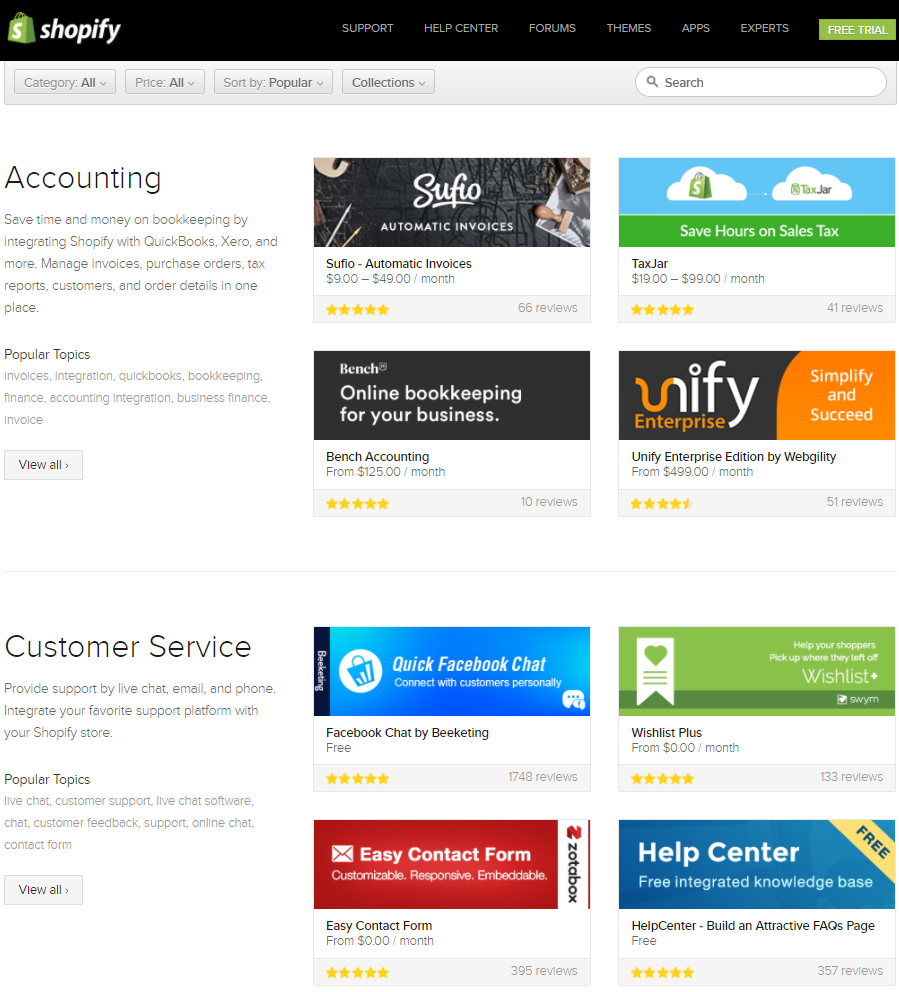Viewport: 899px width, 992px height.
Task: Open the Wishlist+ swym banner
Action: tap(757, 671)
